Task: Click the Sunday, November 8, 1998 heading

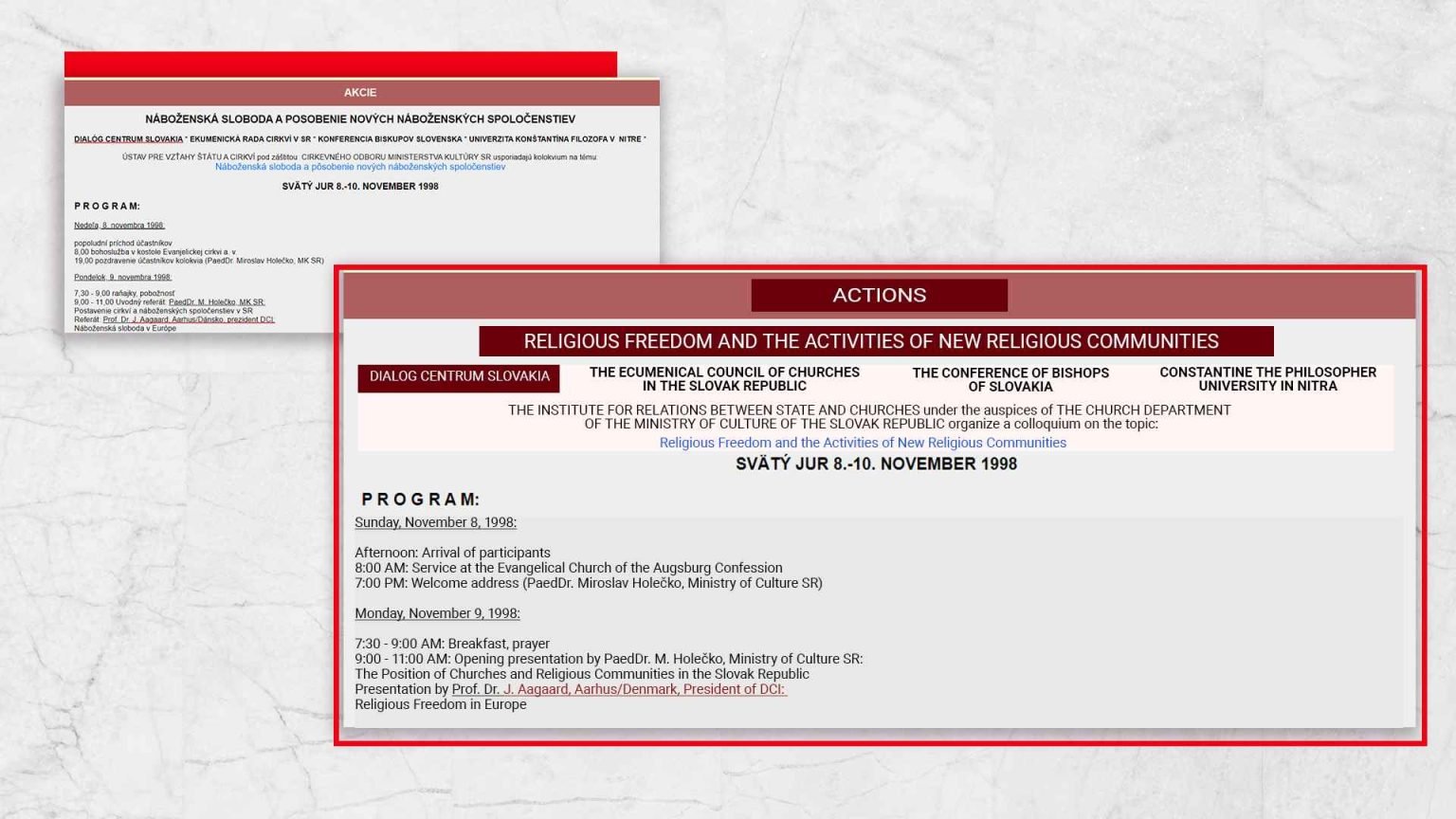Action: [x=435, y=522]
